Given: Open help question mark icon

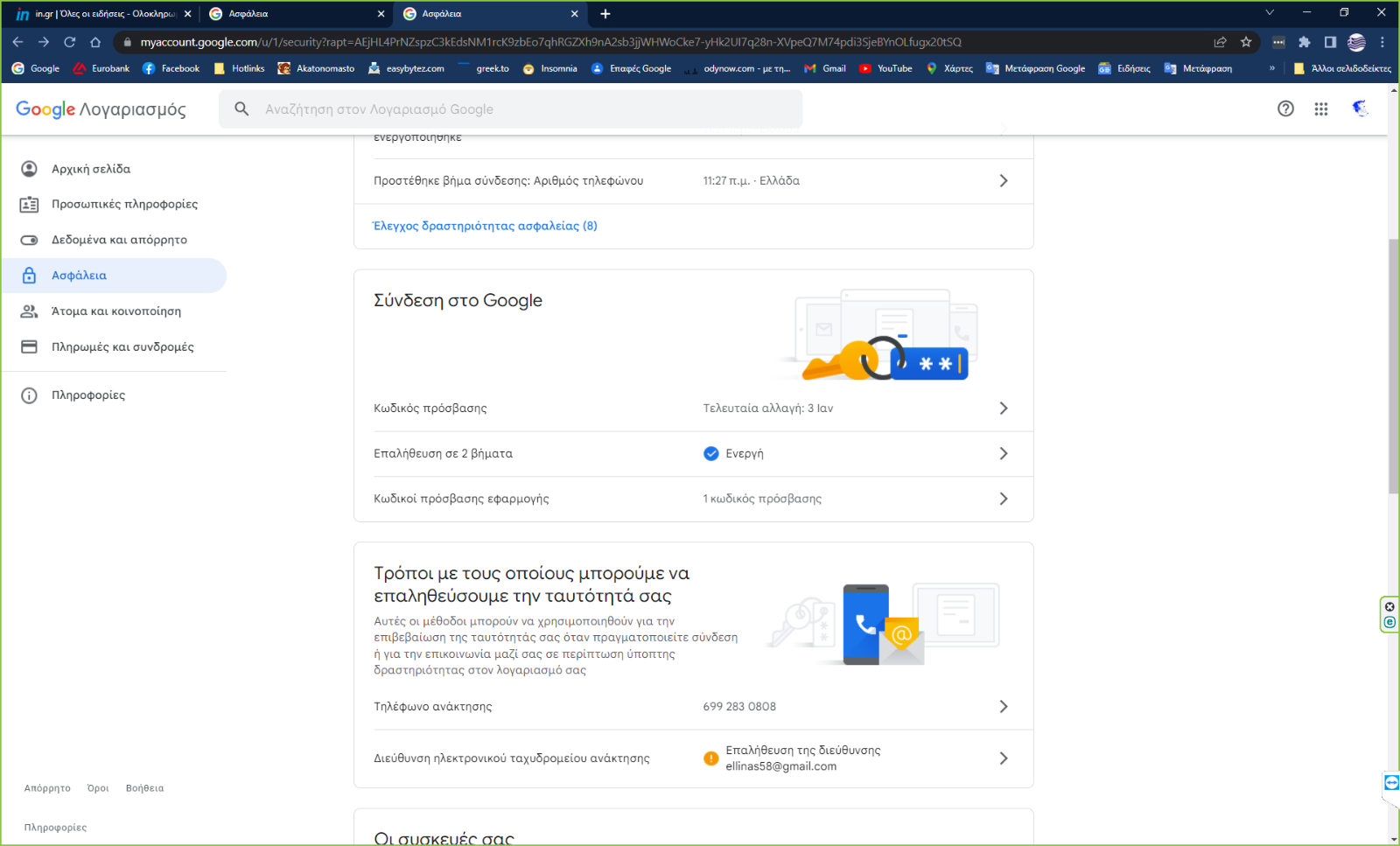Looking at the screenshot, I should click(1285, 108).
